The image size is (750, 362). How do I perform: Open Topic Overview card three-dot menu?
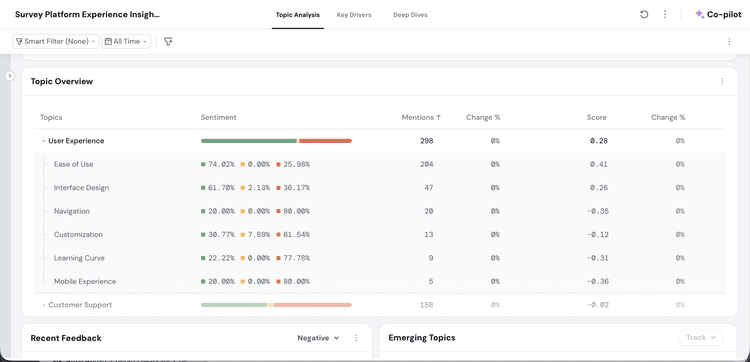tap(722, 81)
